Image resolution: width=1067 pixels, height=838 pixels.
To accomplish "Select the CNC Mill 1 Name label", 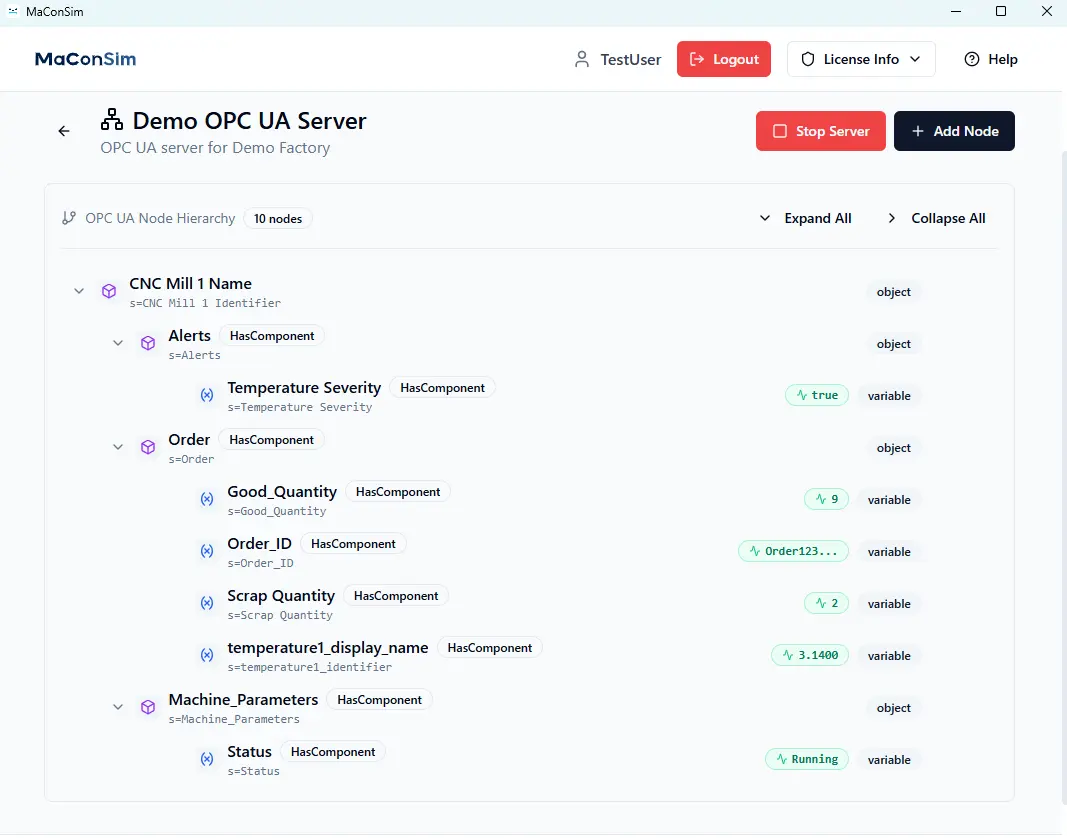I will click(191, 283).
